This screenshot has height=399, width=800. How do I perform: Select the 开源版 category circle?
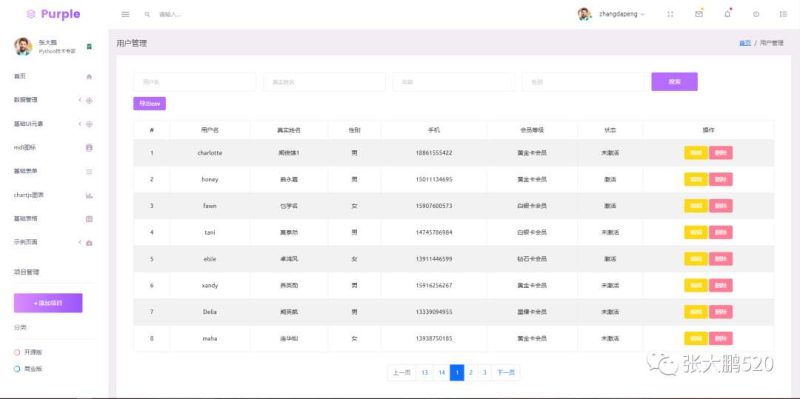pos(17,352)
